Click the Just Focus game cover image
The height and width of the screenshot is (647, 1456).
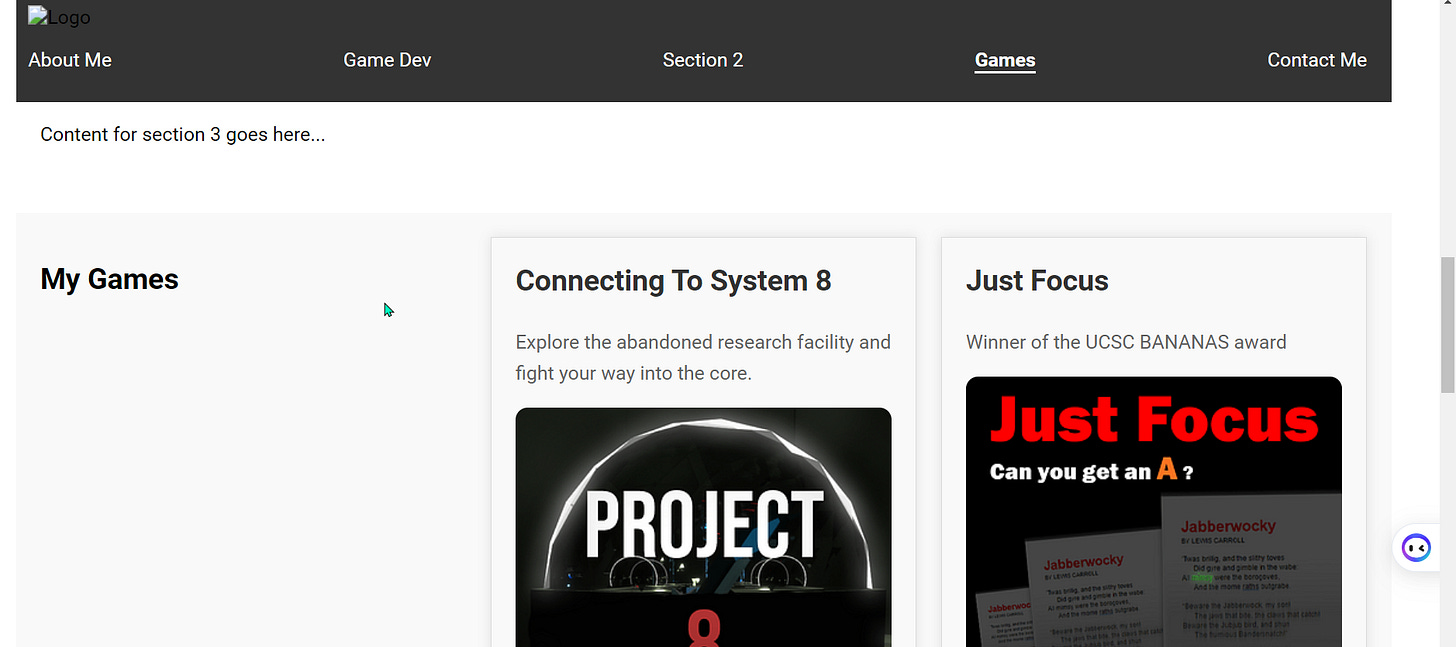pyautogui.click(x=1153, y=512)
